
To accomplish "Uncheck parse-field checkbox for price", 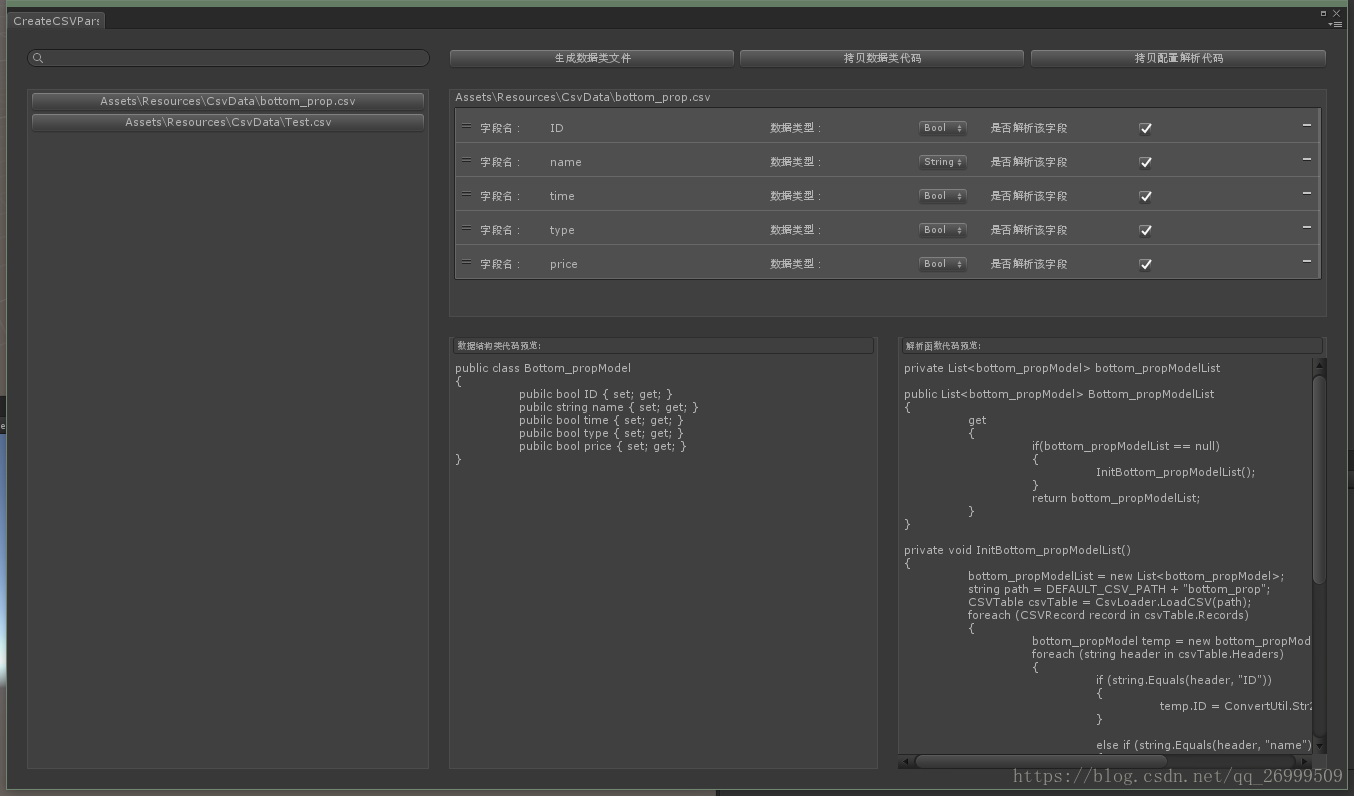I will [1145, 264].
